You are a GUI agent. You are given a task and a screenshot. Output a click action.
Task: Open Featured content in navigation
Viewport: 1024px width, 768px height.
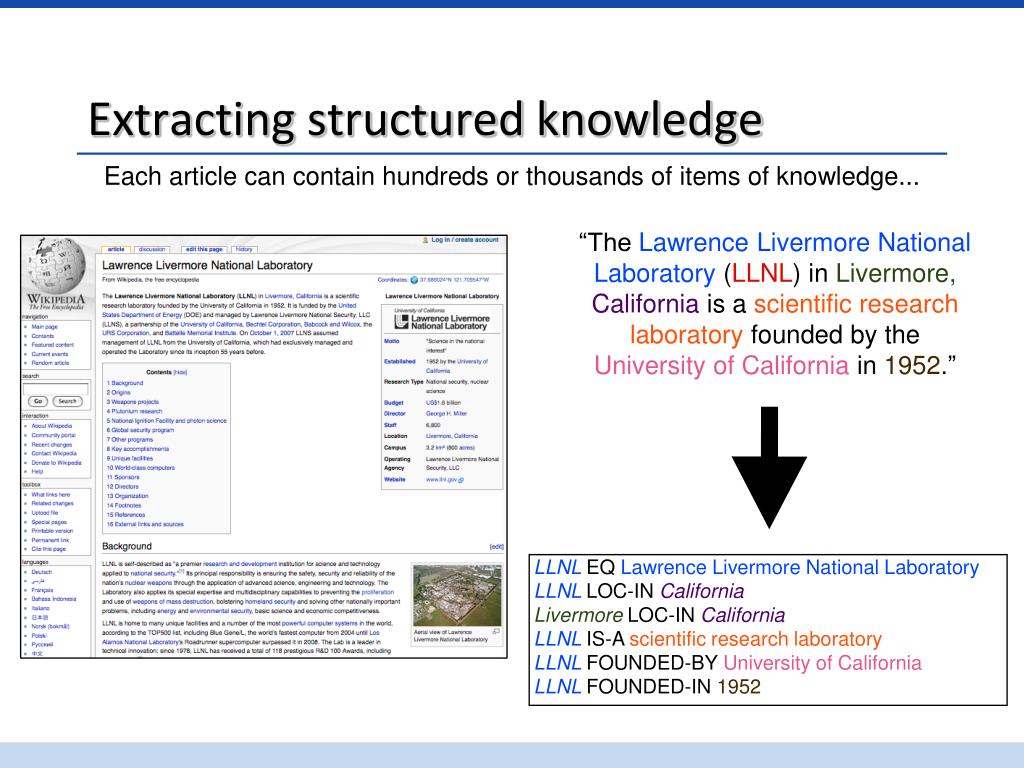point(52,345)
